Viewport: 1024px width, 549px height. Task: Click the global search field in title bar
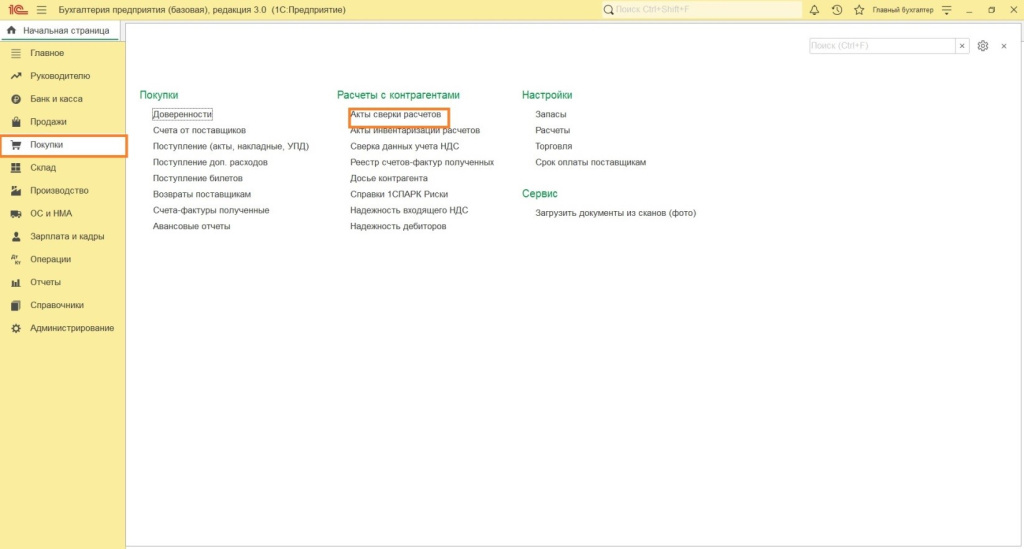tap(701, 10)
